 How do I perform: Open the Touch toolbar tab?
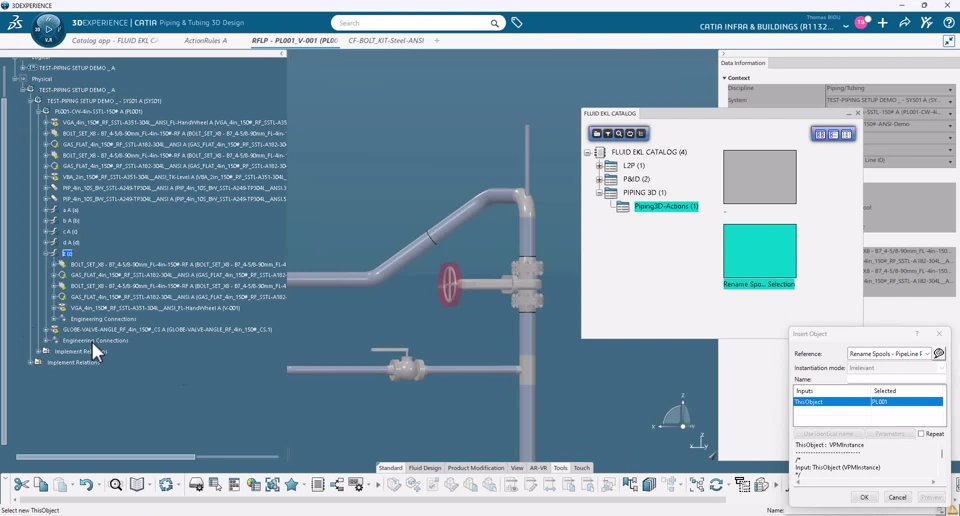click(x=582, y=468)
